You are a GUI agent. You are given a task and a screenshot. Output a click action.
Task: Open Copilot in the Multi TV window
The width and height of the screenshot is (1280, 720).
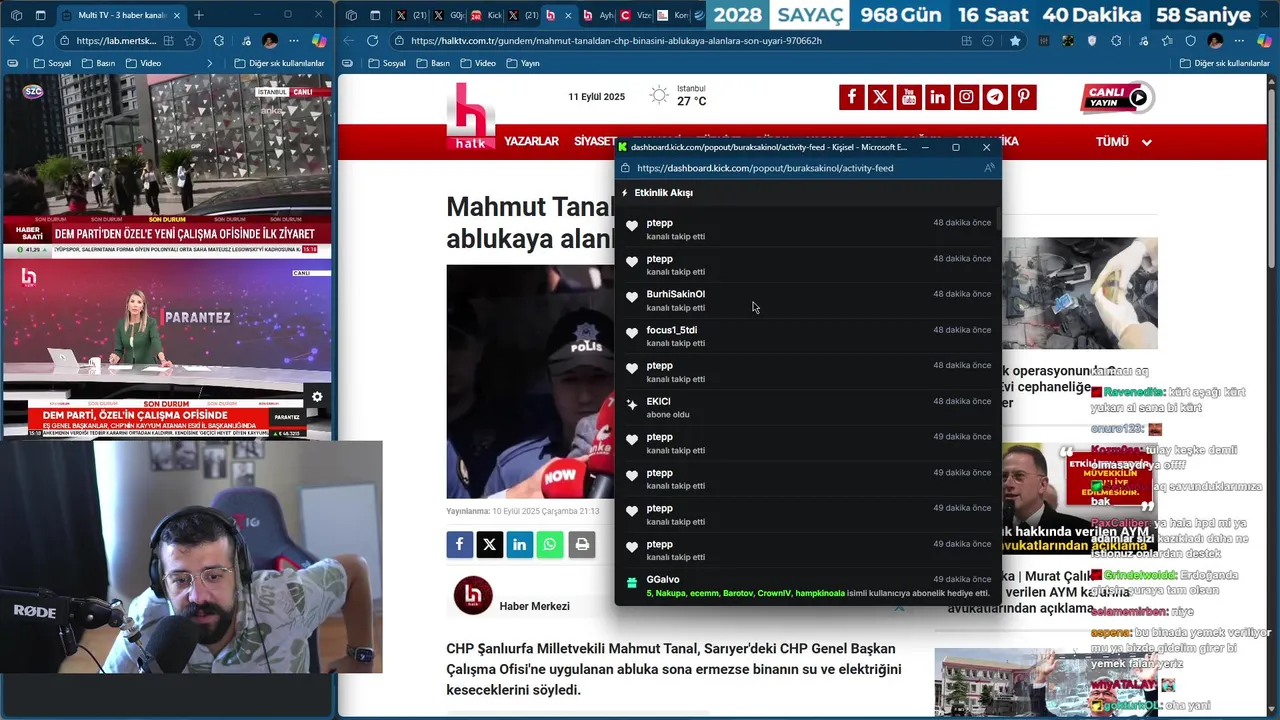tap(319, 41)
